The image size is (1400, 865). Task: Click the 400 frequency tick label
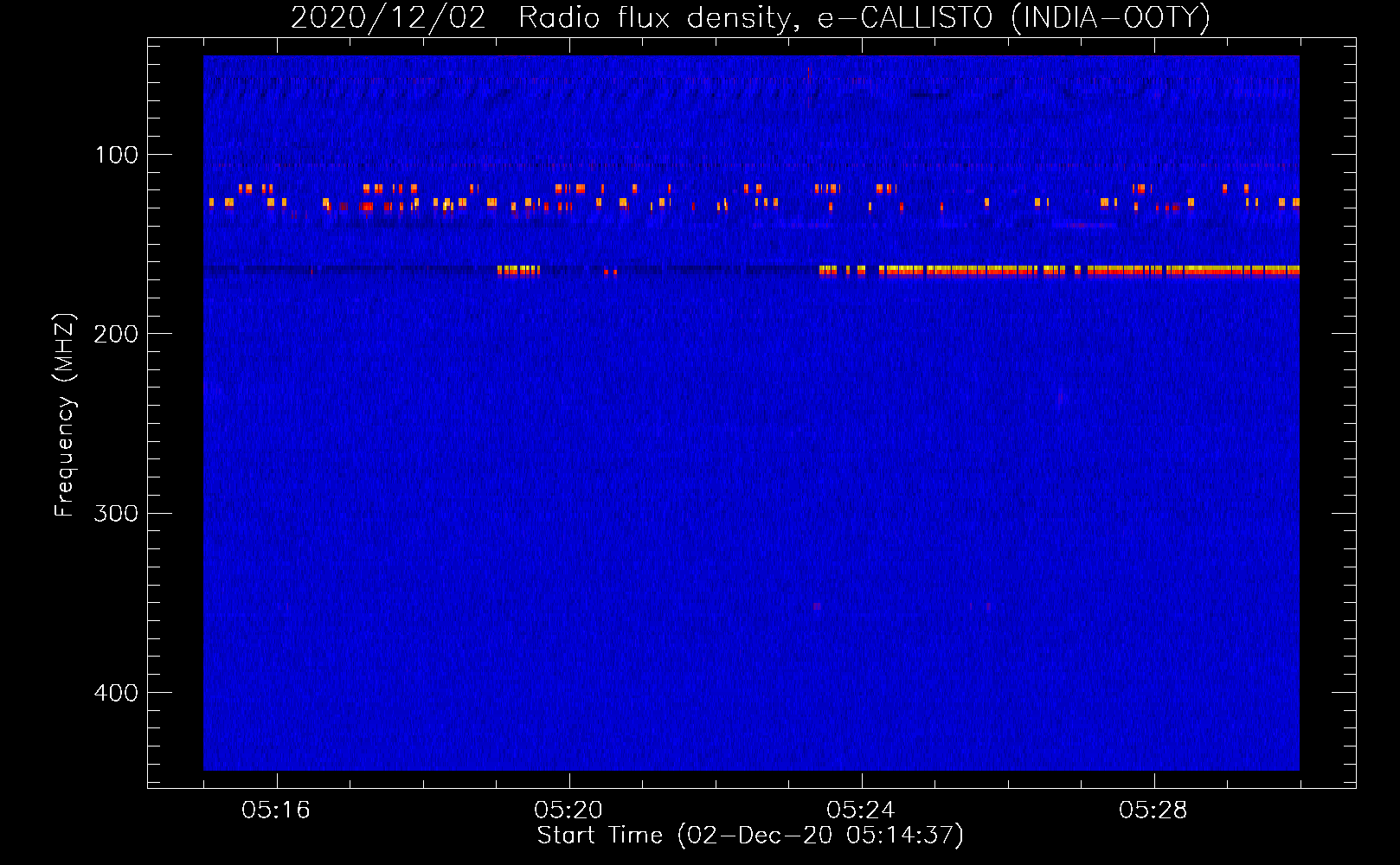(116, 693)
